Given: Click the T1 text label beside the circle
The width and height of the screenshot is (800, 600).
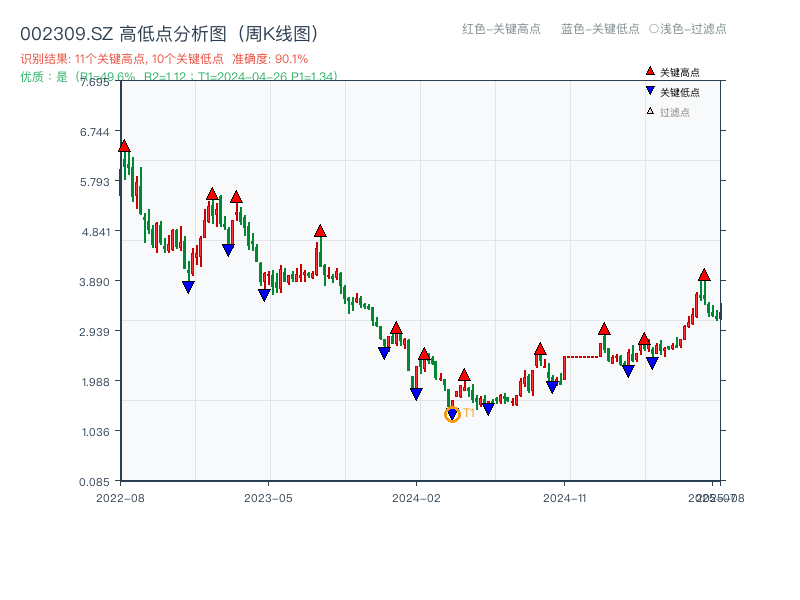Looking at the screenshot, I should click(x=469, y=413).
